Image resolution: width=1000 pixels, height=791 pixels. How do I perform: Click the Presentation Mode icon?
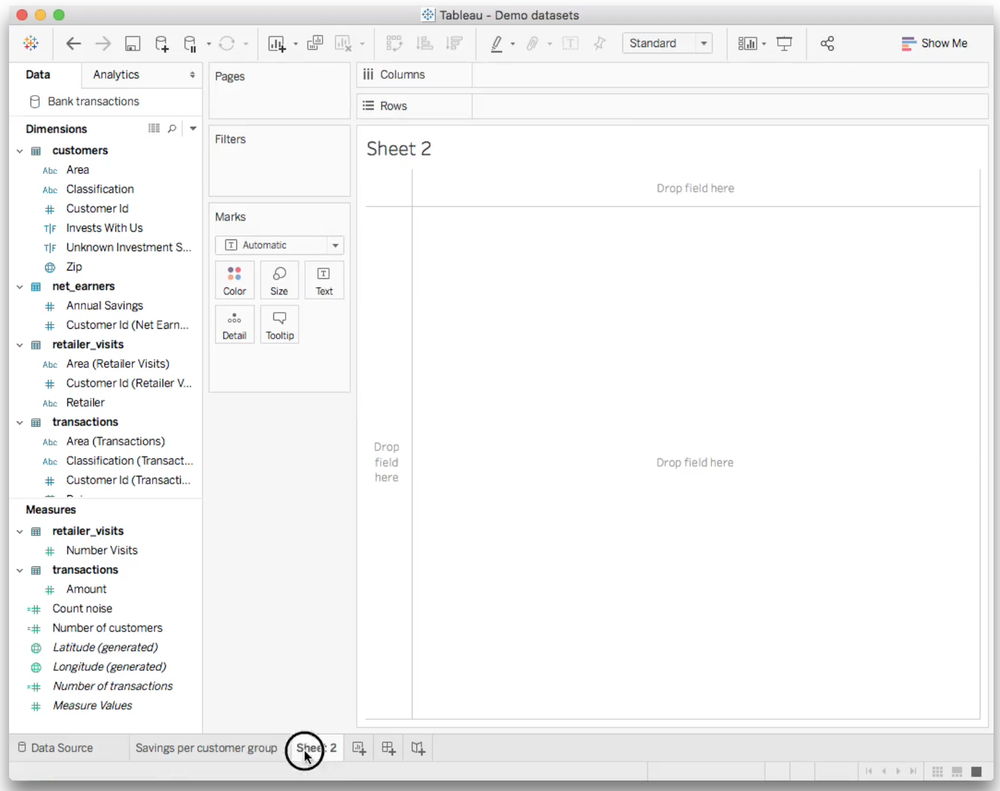(784, 43)
